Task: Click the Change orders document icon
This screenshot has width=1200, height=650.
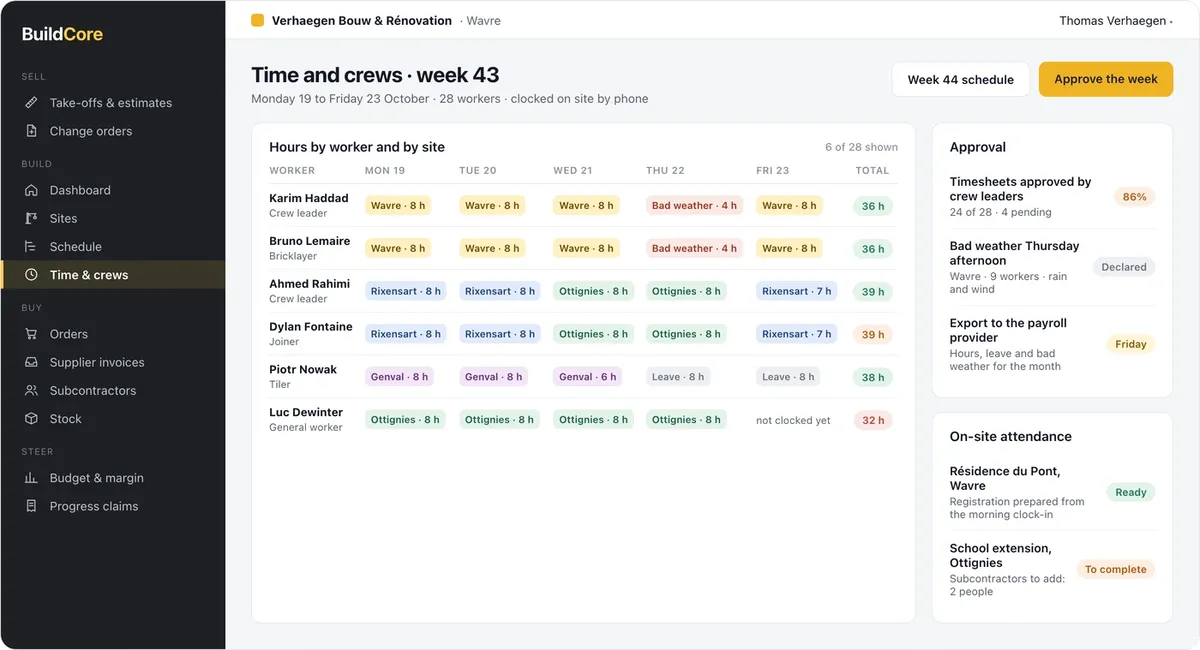Action: (x=31, y=131)
